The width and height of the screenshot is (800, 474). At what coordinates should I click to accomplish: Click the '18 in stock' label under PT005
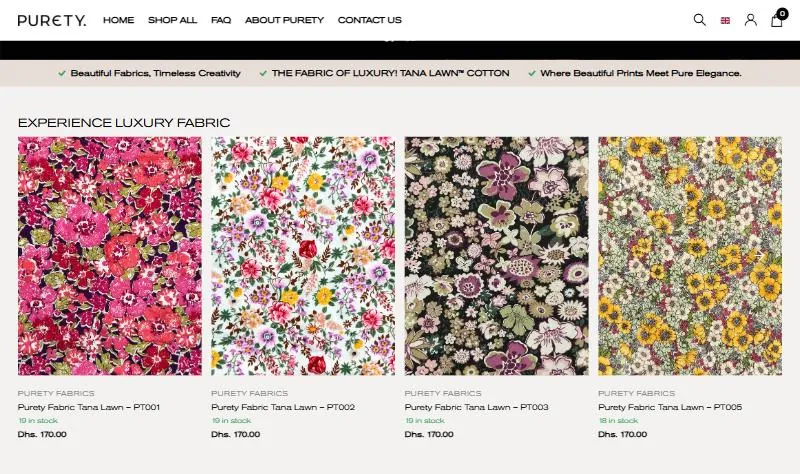[x=618, y=421]
